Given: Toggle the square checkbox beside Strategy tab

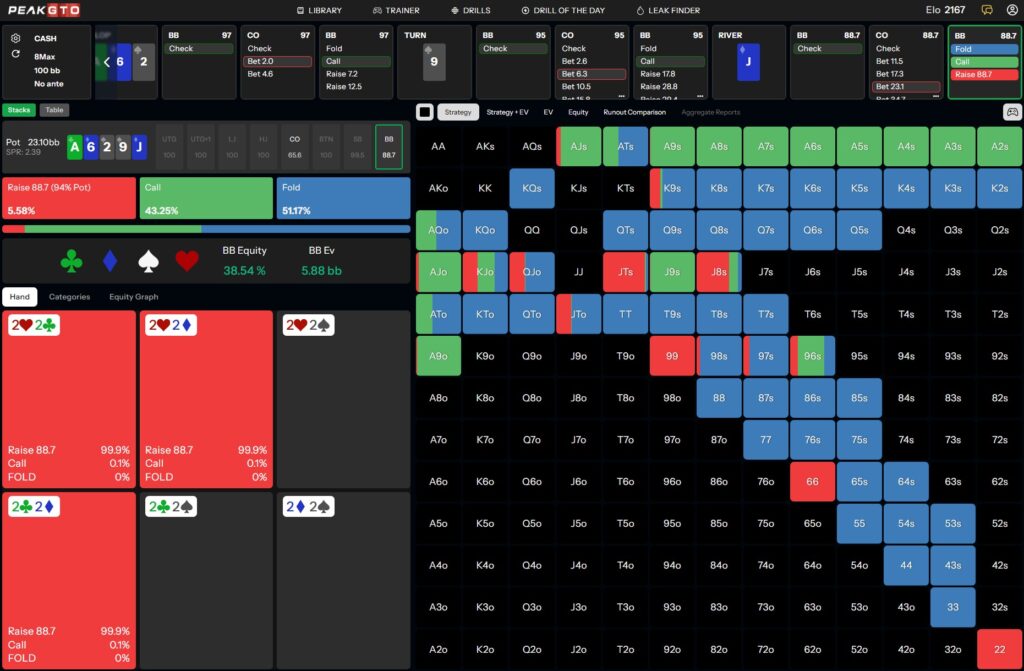Looking at the screenshot, I should pos(425,112).
